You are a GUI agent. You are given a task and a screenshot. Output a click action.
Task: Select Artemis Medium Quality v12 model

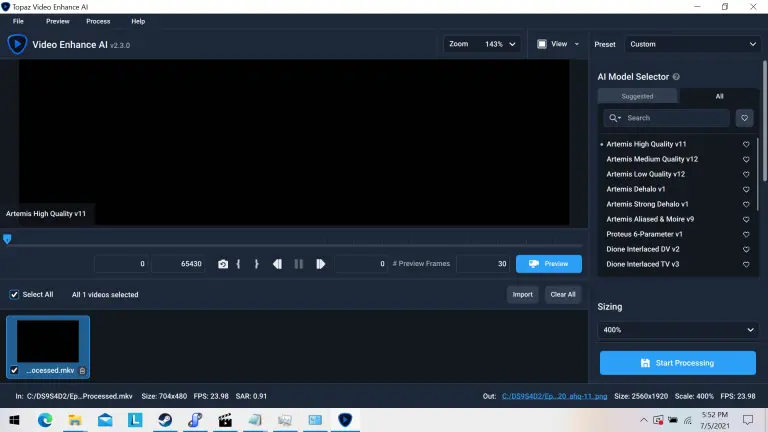tap(652, 159)
